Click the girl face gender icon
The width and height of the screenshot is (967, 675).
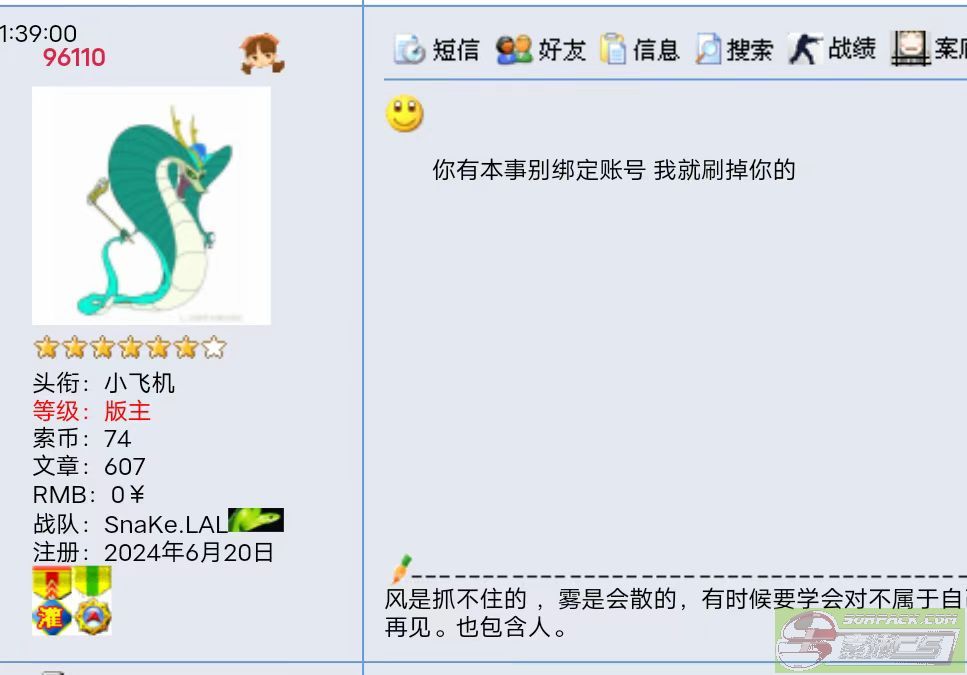click(x=262, y=54)
